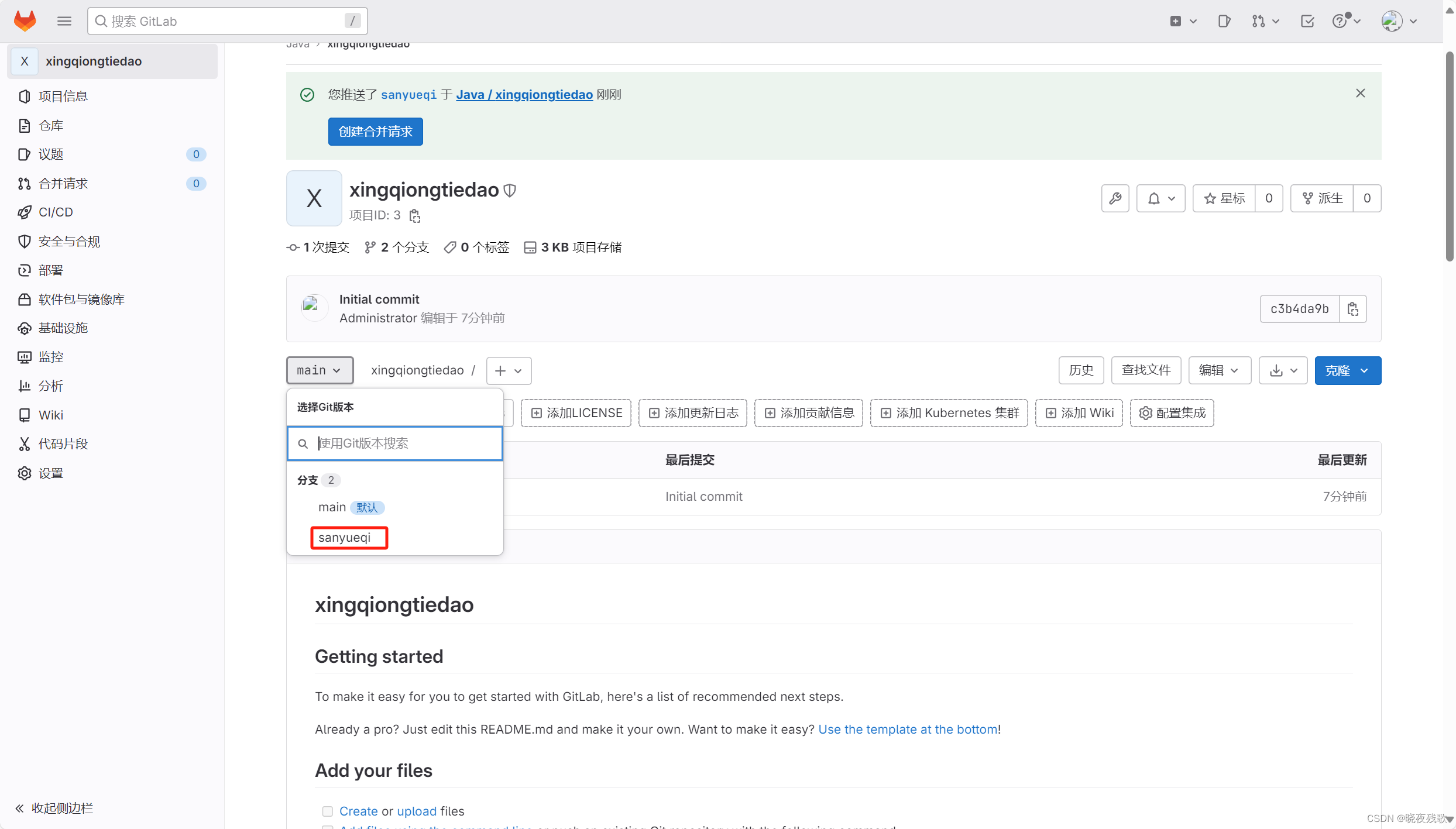
Task: Click the GitLab fox logo
Action: [25, 21]
